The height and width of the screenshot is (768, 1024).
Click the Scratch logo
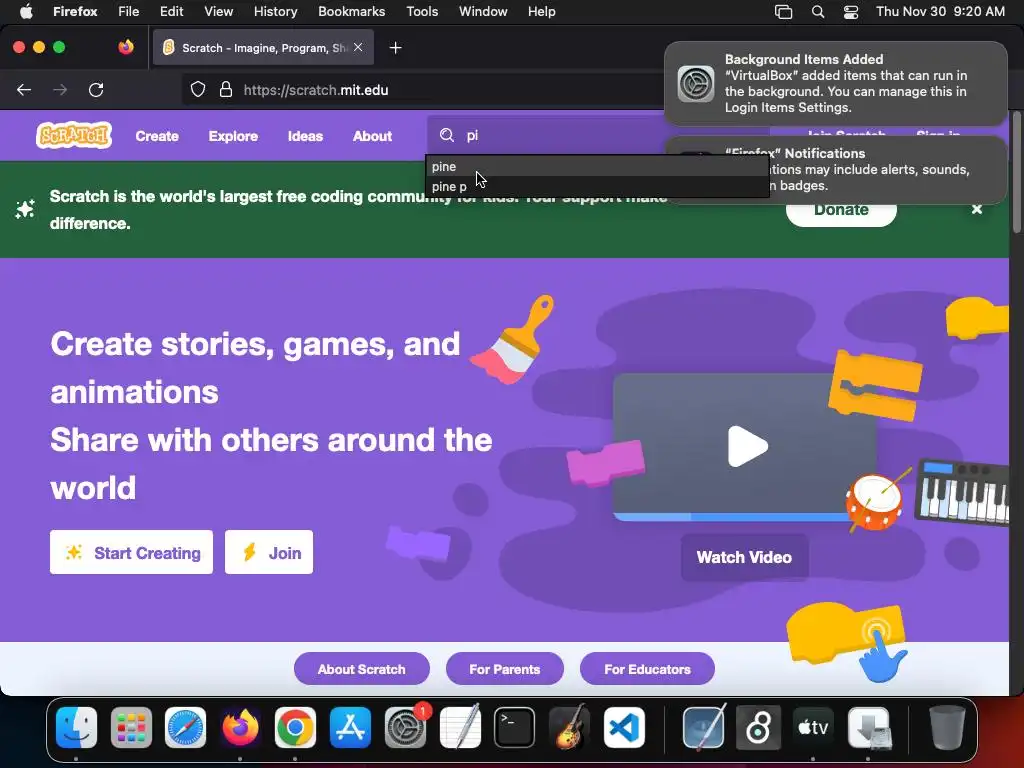point(74,135)
